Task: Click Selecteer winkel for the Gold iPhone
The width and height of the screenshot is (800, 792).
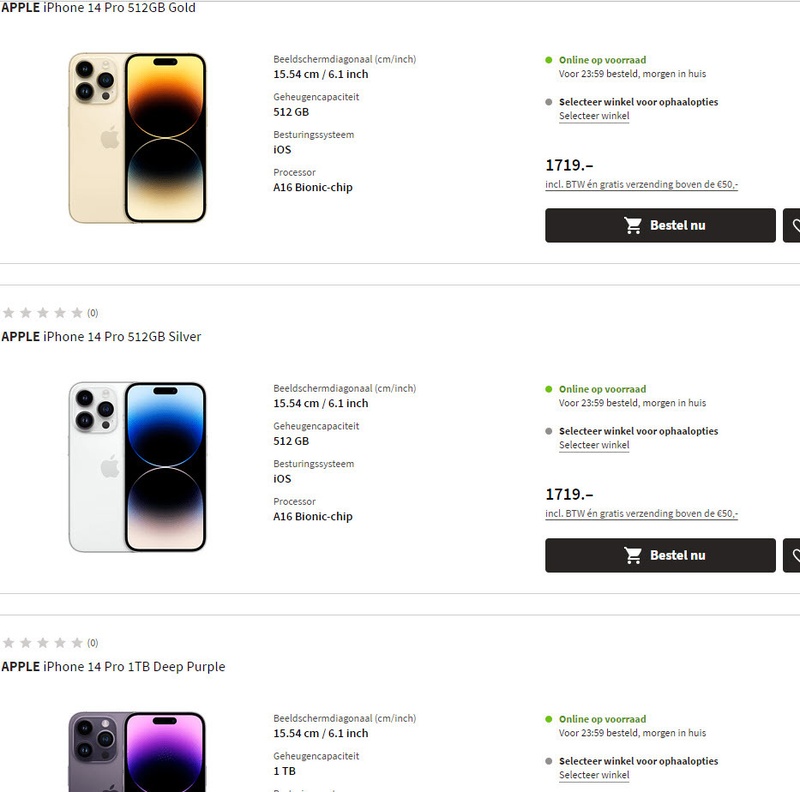Action: tap(594, 116)
